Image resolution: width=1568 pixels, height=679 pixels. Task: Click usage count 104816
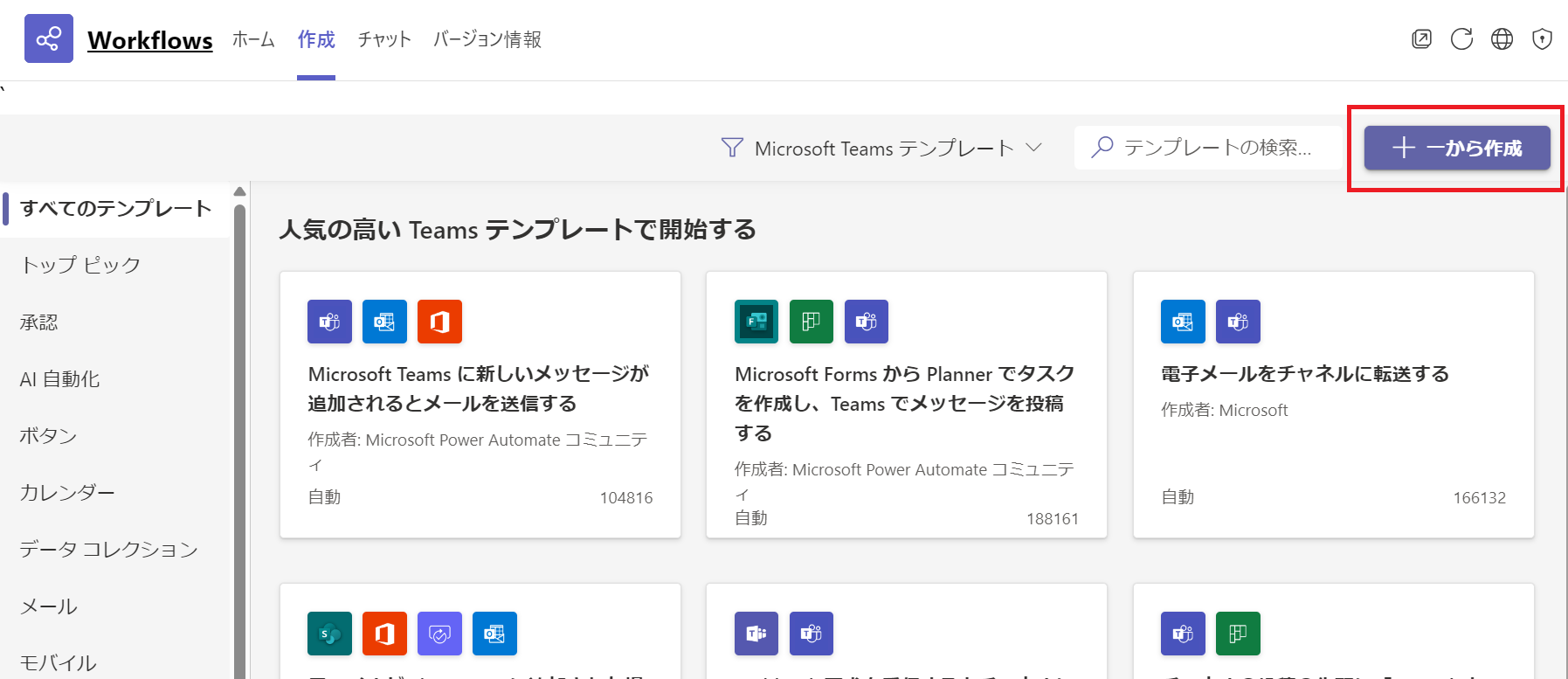(626, 497)
